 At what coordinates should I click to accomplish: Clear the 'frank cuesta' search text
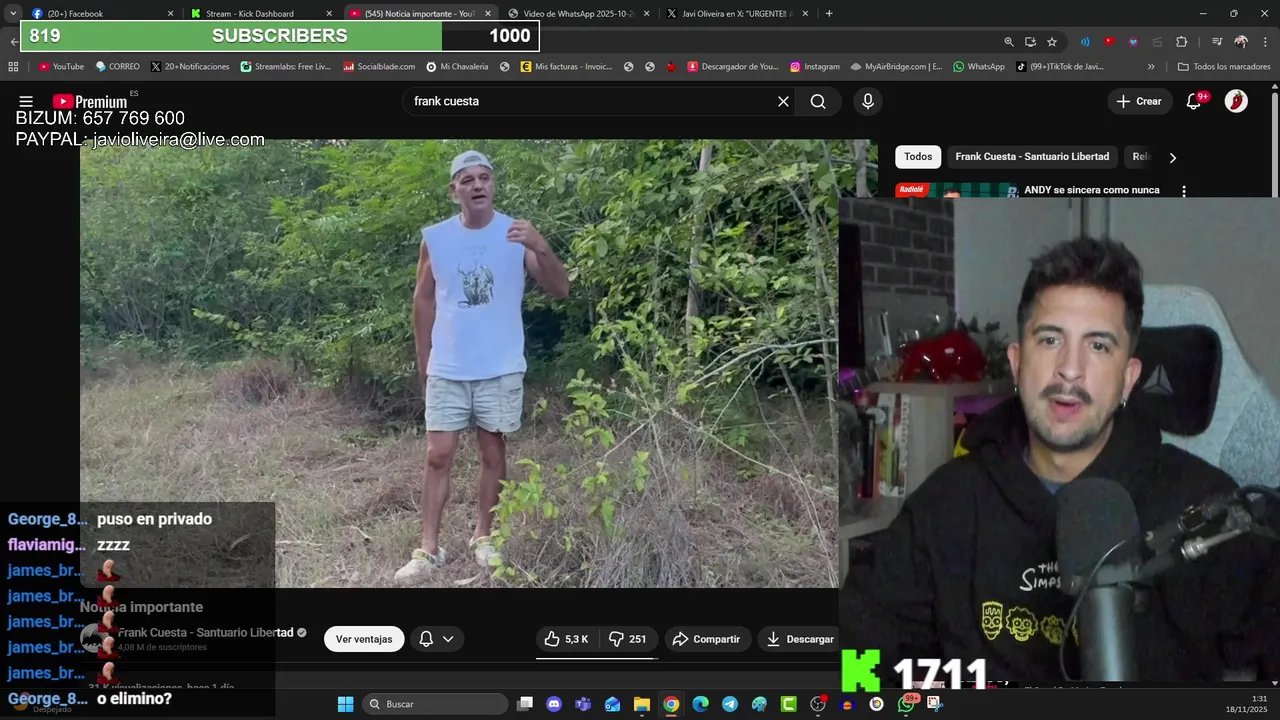click(x=783, y=101)
